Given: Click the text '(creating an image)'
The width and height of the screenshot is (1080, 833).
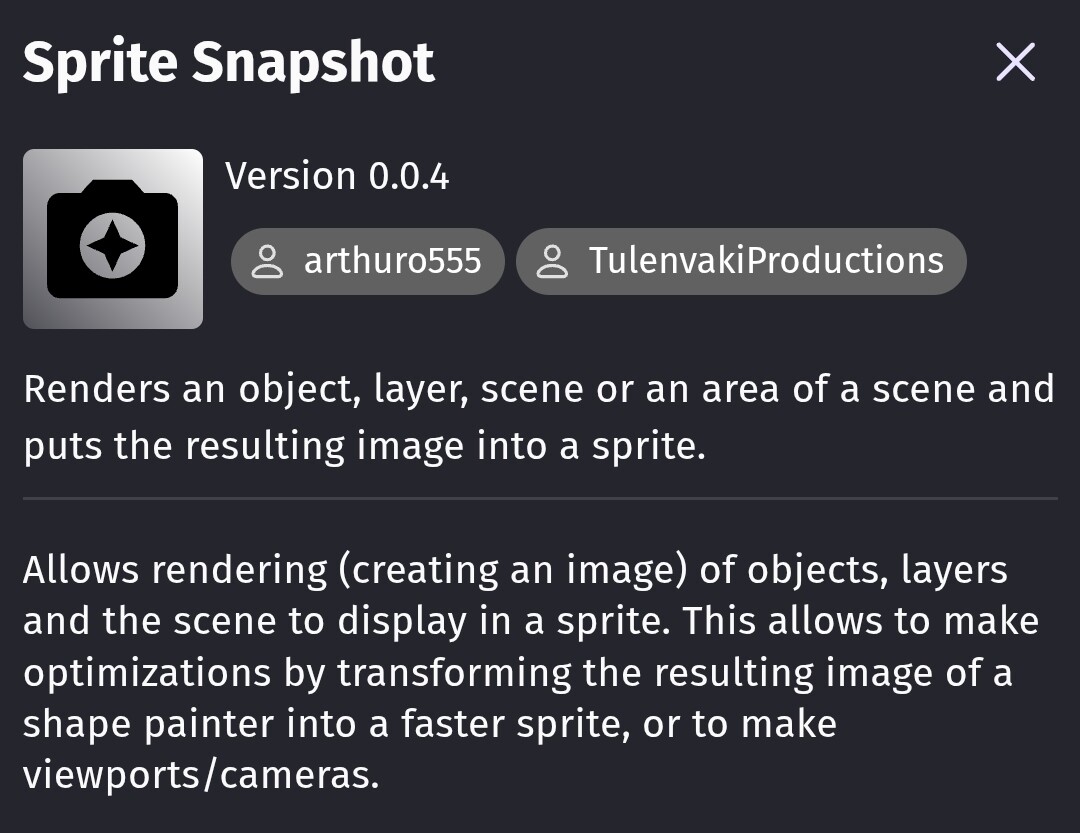Looking at the screenshot, I should coord(513,570).
